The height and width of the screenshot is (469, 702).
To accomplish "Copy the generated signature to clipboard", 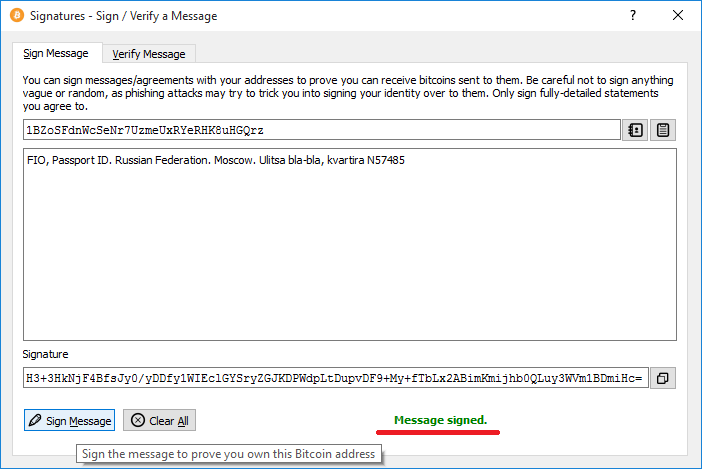I will (664, 378).
